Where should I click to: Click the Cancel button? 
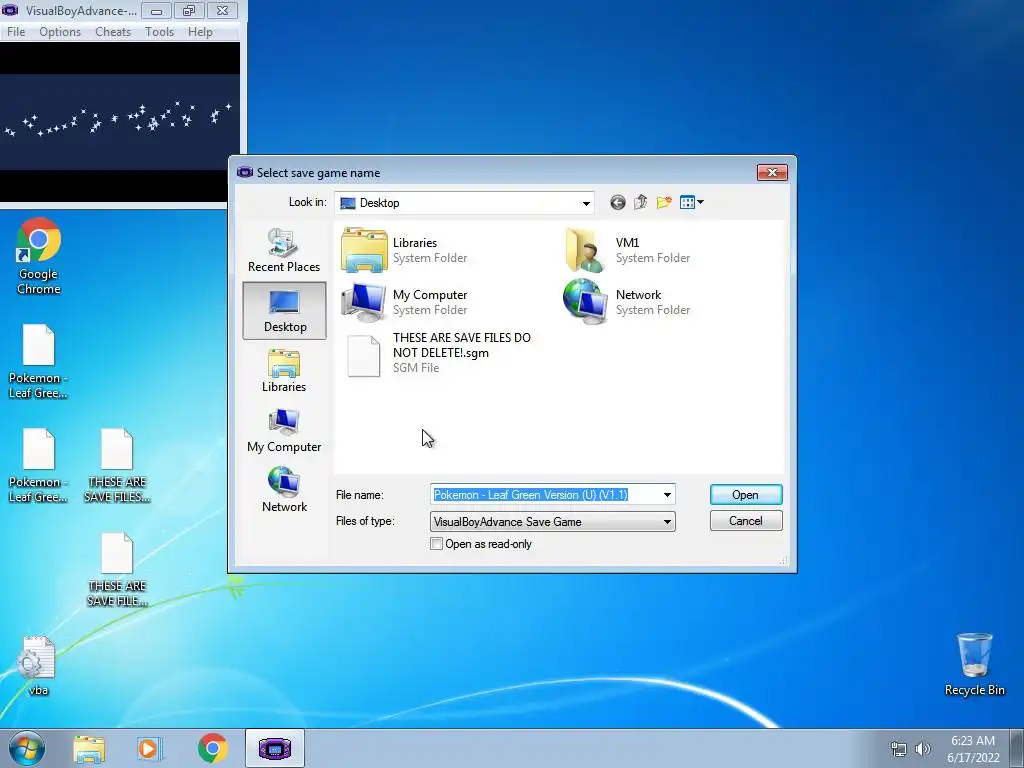click(x=746, y=521)
